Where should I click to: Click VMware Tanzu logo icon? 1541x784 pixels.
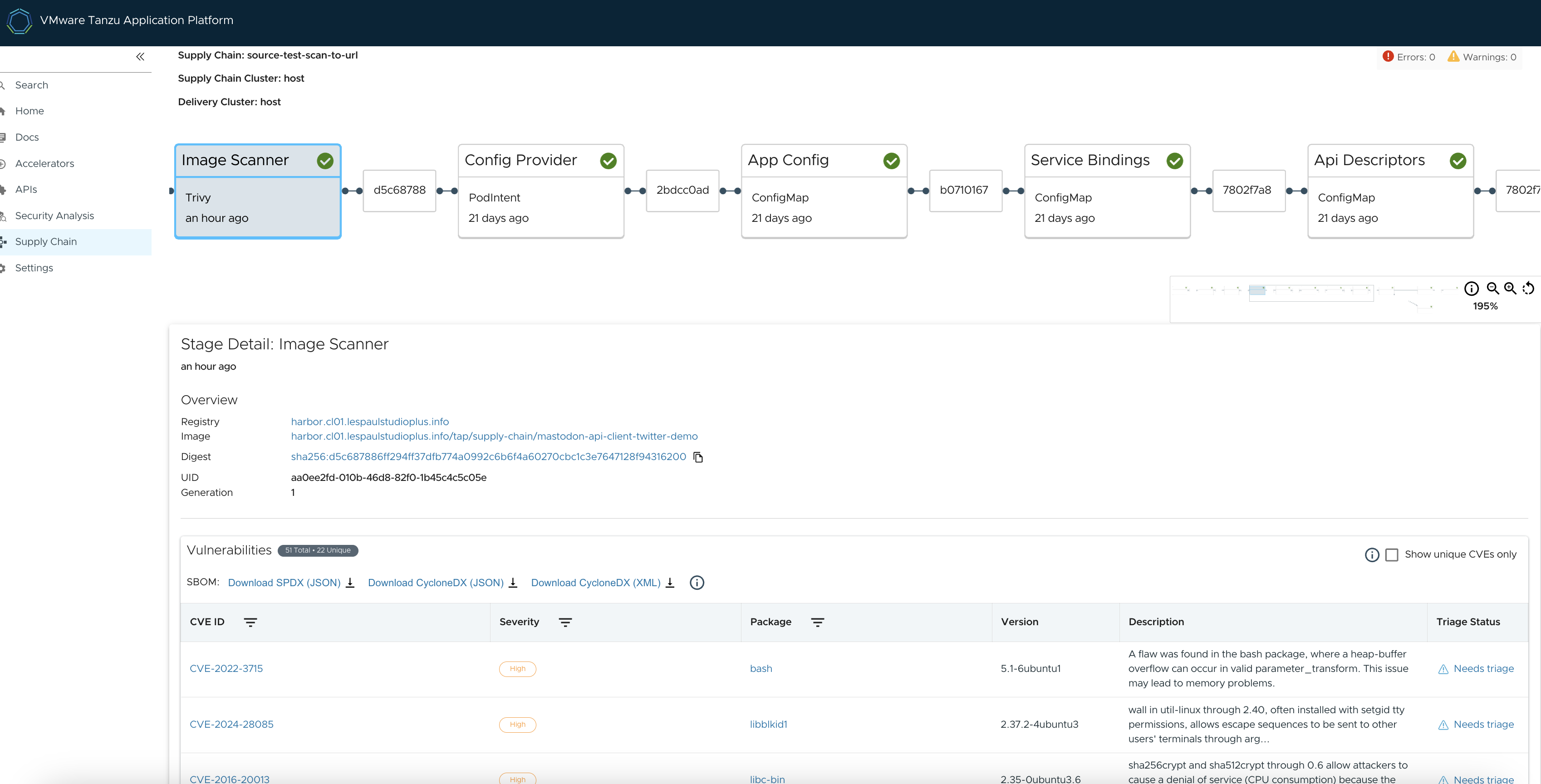[x=19, y=20]
